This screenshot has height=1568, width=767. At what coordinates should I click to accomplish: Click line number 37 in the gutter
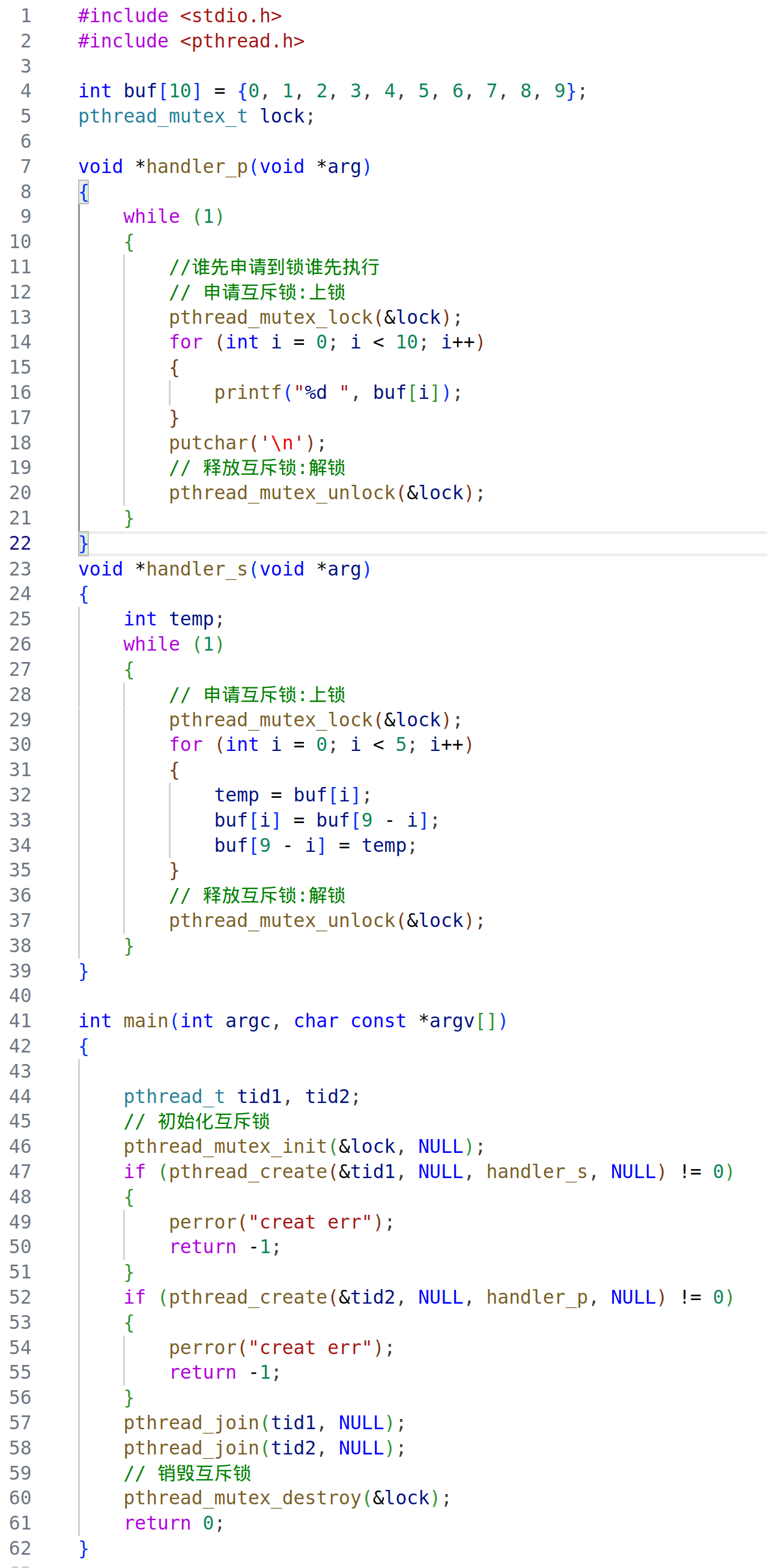pos(20,920)
